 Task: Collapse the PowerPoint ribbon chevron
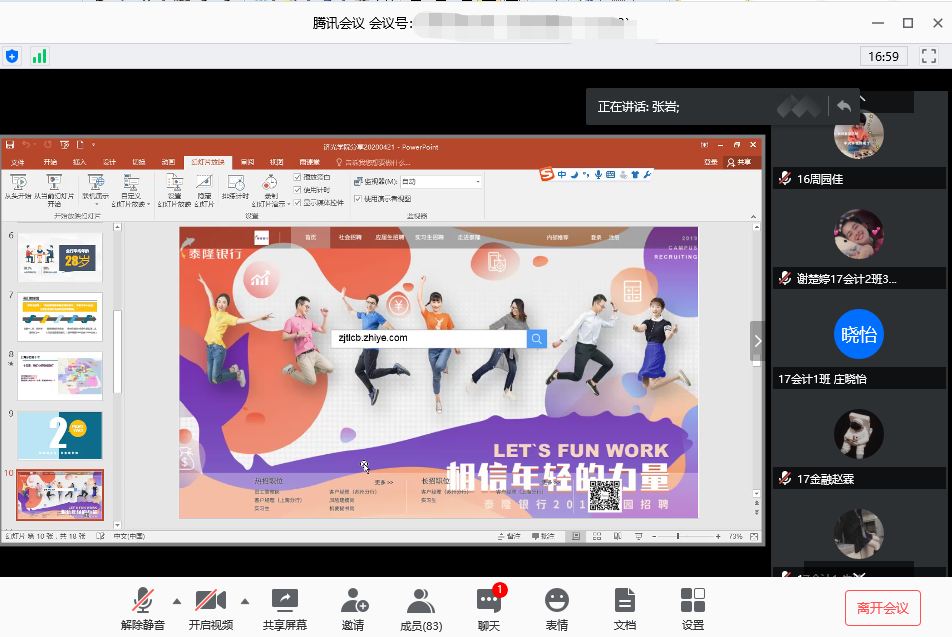click(753, 216)
